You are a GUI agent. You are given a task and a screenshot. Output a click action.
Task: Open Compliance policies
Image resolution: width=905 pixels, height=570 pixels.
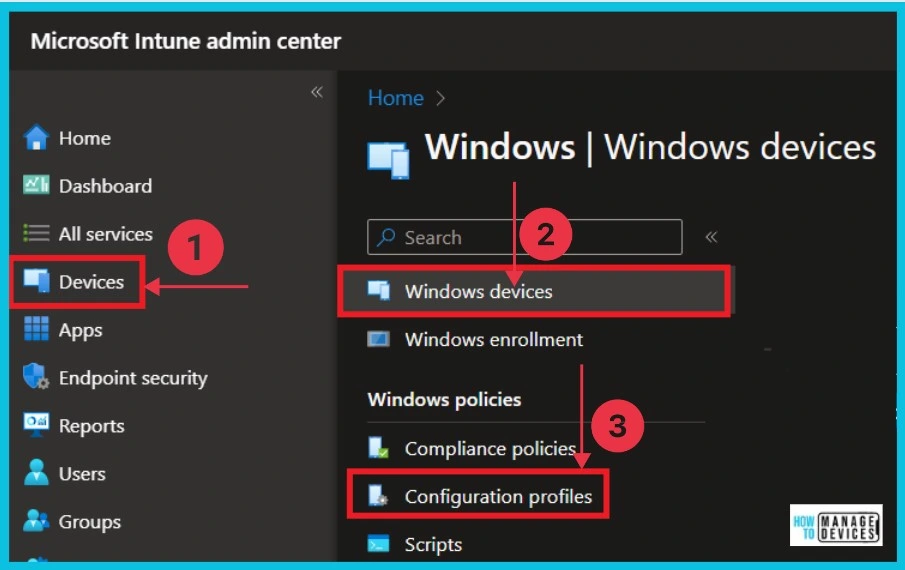(490, 448)
